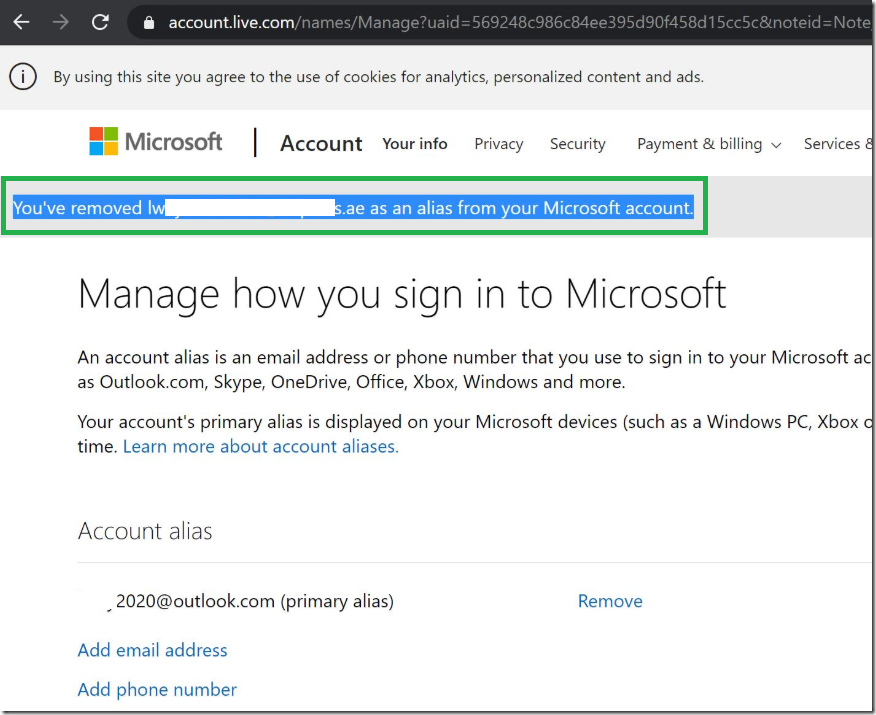Open the Your info tab
876x715 pixels.
415,144
